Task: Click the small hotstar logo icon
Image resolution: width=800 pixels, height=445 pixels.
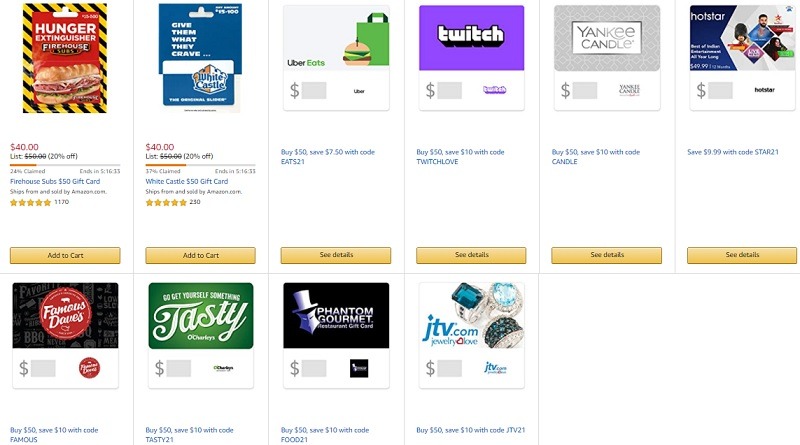Action: pyautogui.click(x=764, y=90)
